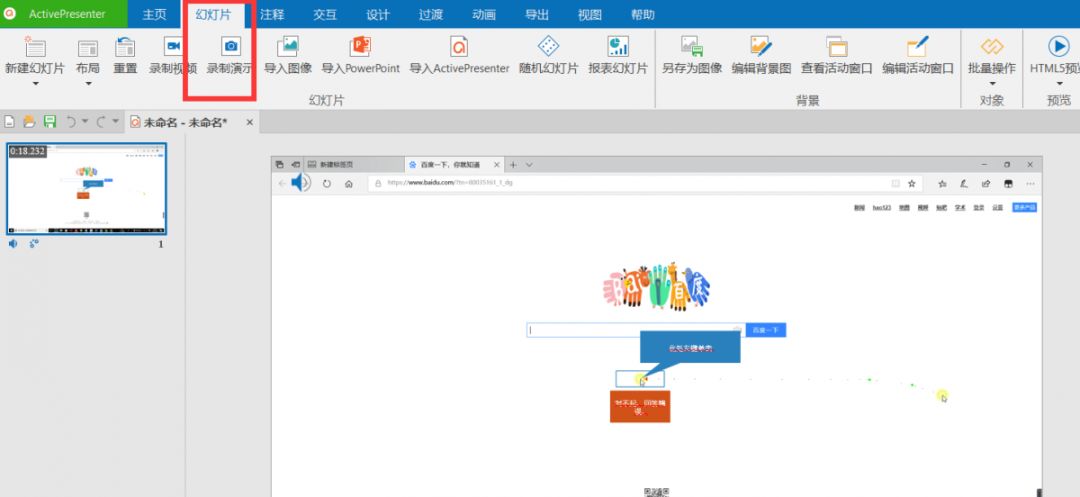Switch to the 过渡 tab
Screen dimensions: 1080x497
click(431, 14)
